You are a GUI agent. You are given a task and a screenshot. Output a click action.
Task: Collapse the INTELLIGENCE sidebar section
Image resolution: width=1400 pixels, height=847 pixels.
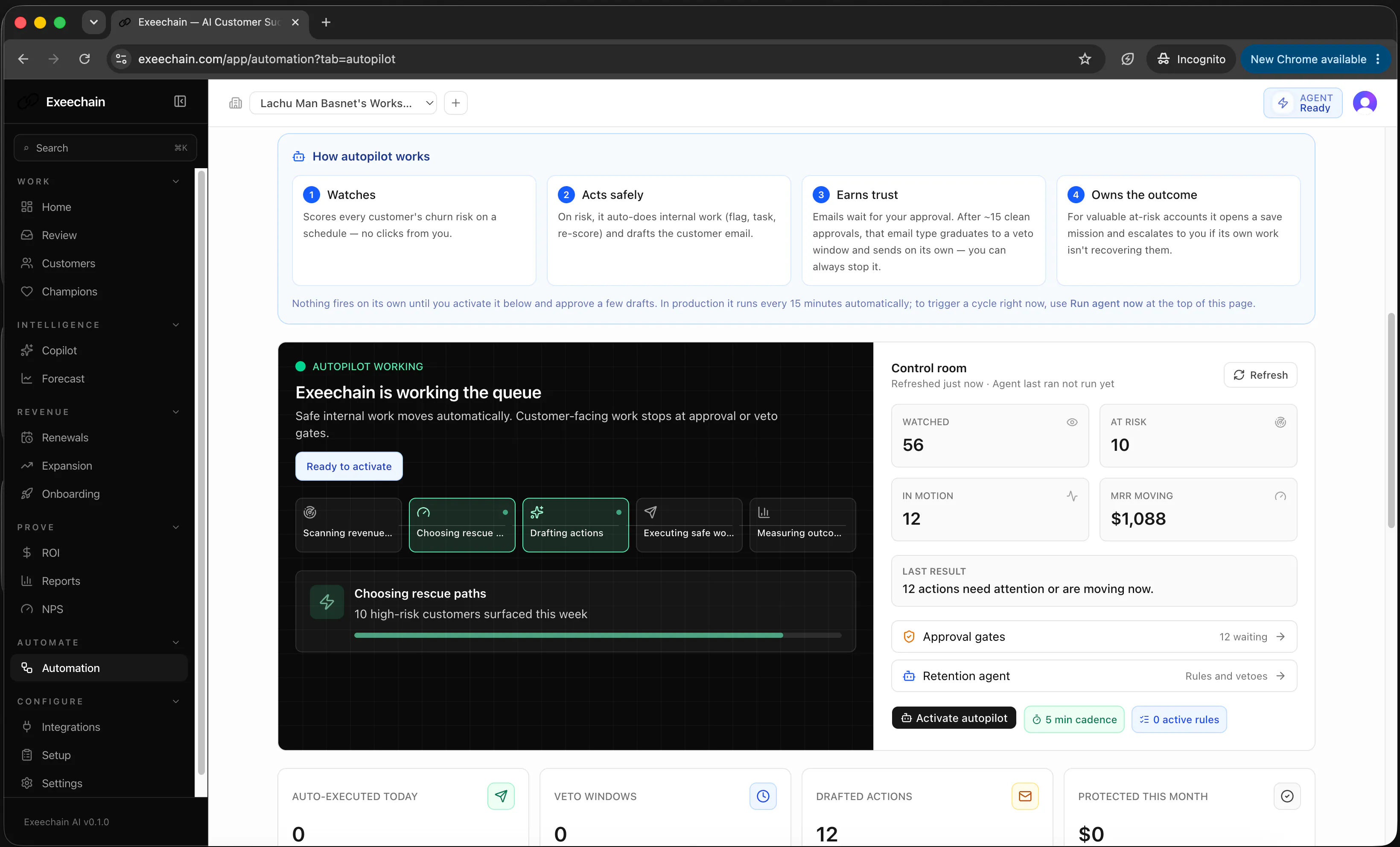(175, 324)
